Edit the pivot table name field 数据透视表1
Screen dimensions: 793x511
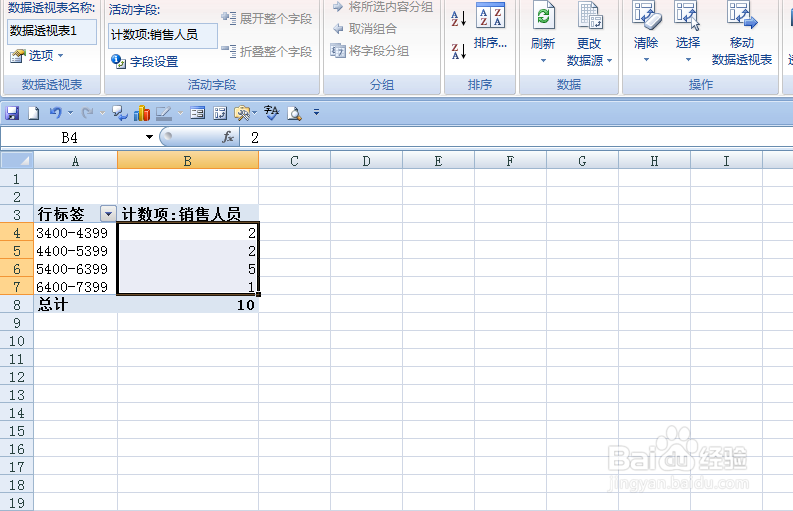(52, 31)
